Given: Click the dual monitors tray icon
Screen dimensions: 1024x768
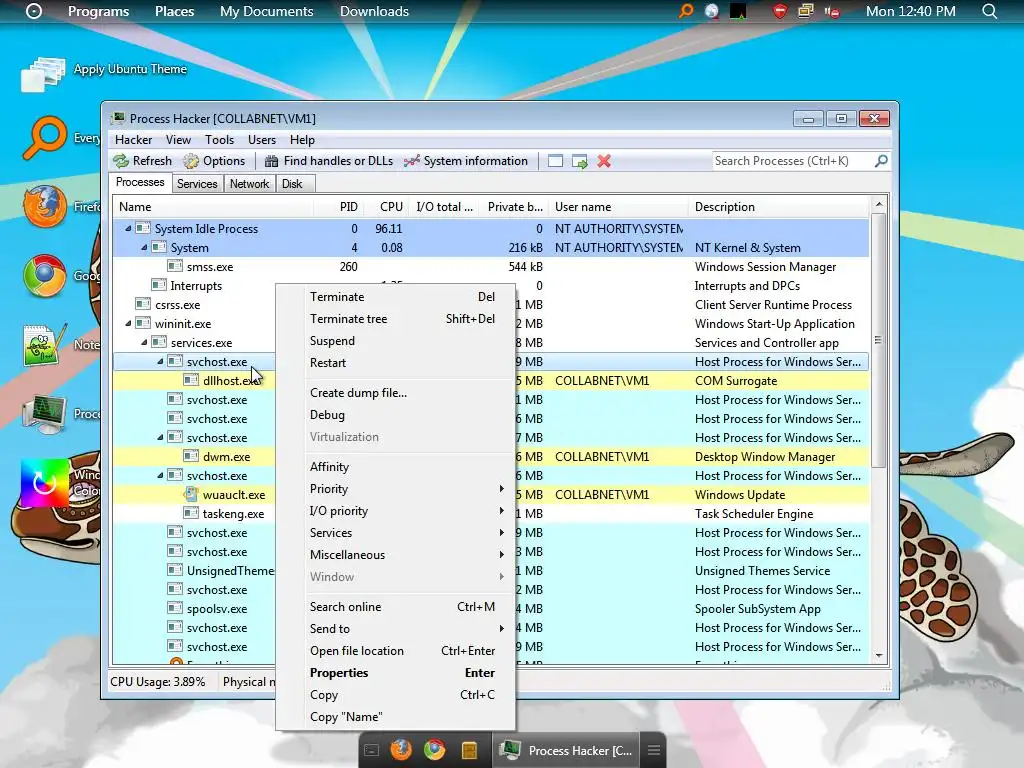Looking at the screenshot, I should [x=806, y=11].
